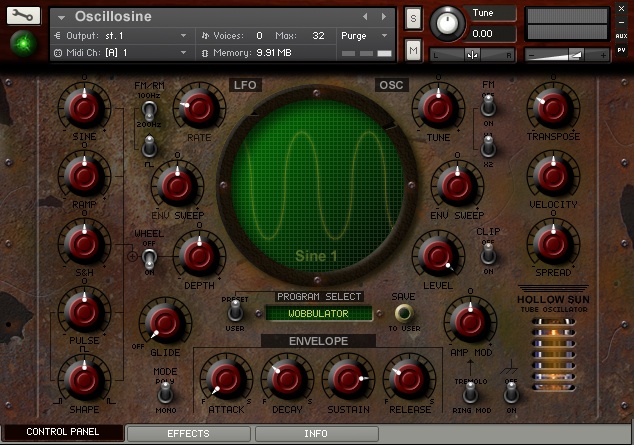Click the green Hollow Sun instrument icon
Image resolution: width=634 pixels, height=445 pixels.
tap(23, 43)
